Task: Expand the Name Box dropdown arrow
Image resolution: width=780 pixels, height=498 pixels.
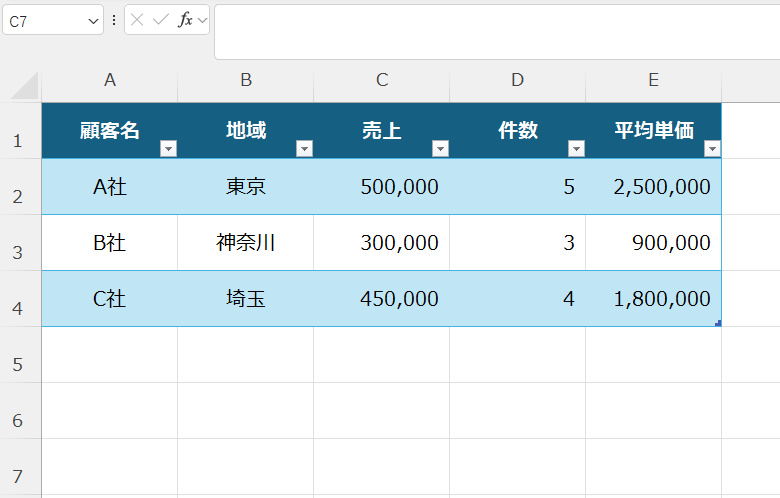Action: pyautogui.click(x=94, y=20)
